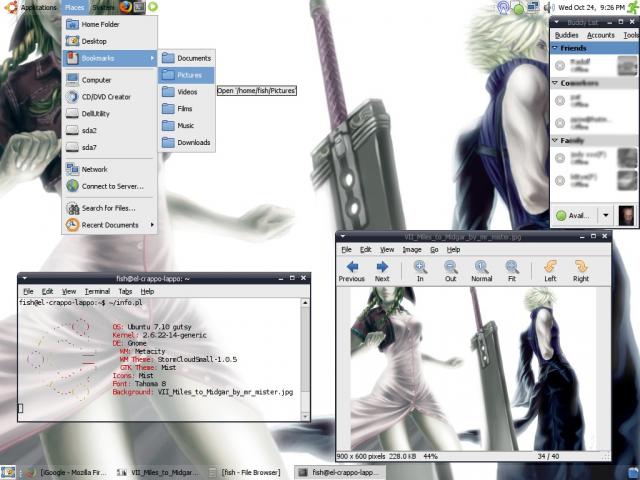640x480 pixels.
Task: Open Downloads bookmark folder
Action: [187, 142]
